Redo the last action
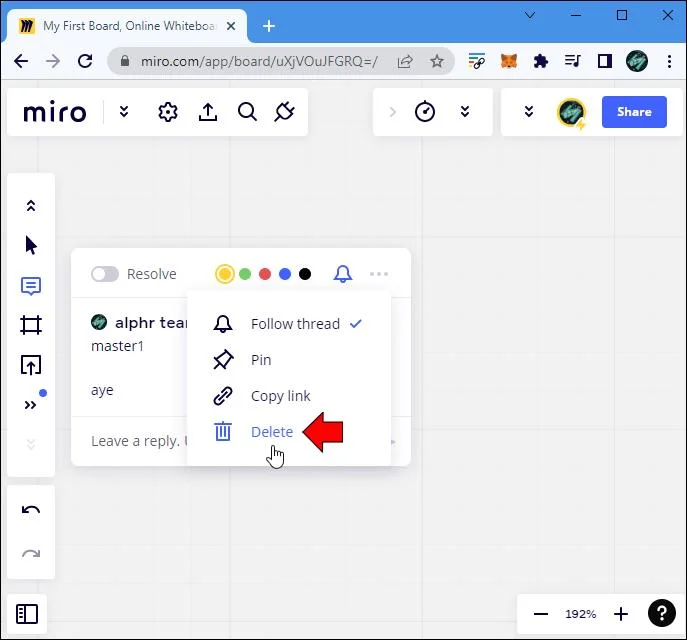Image resolution: width=687 pixels, height=640 pixels. point(31,554)
